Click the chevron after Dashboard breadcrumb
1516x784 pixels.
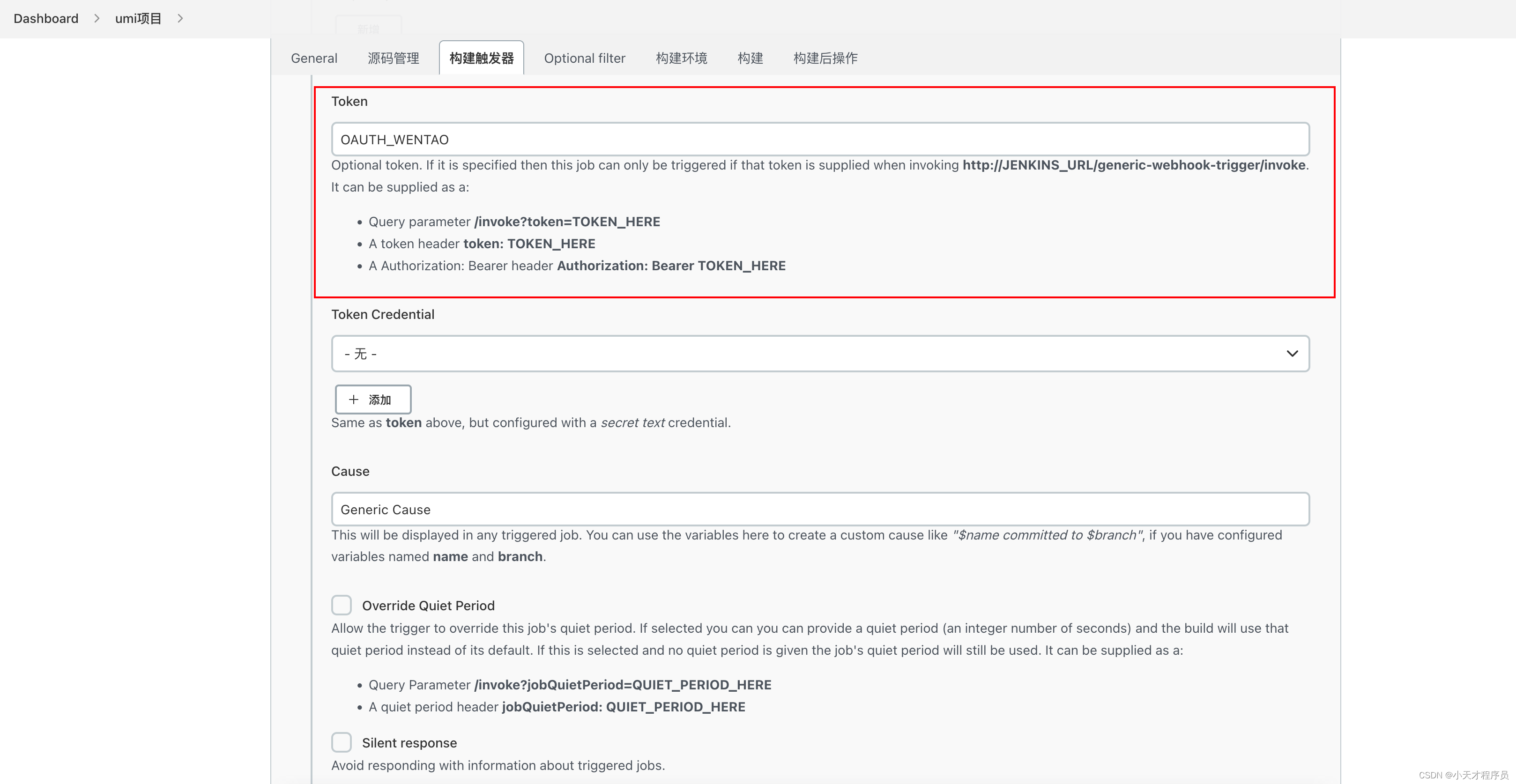tap(96, 18)
